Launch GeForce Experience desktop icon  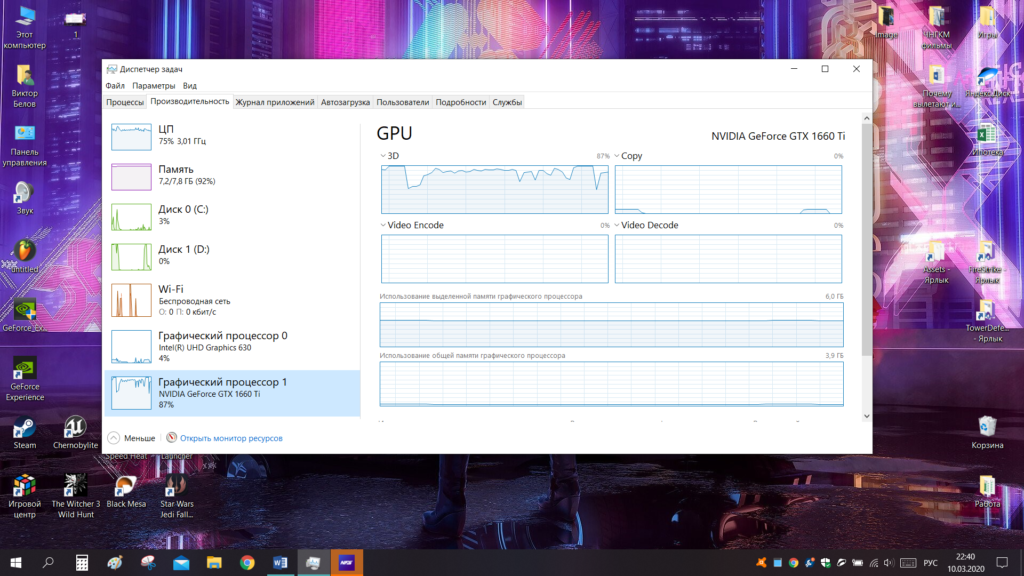pyautogui.click(x=25, y=379)
